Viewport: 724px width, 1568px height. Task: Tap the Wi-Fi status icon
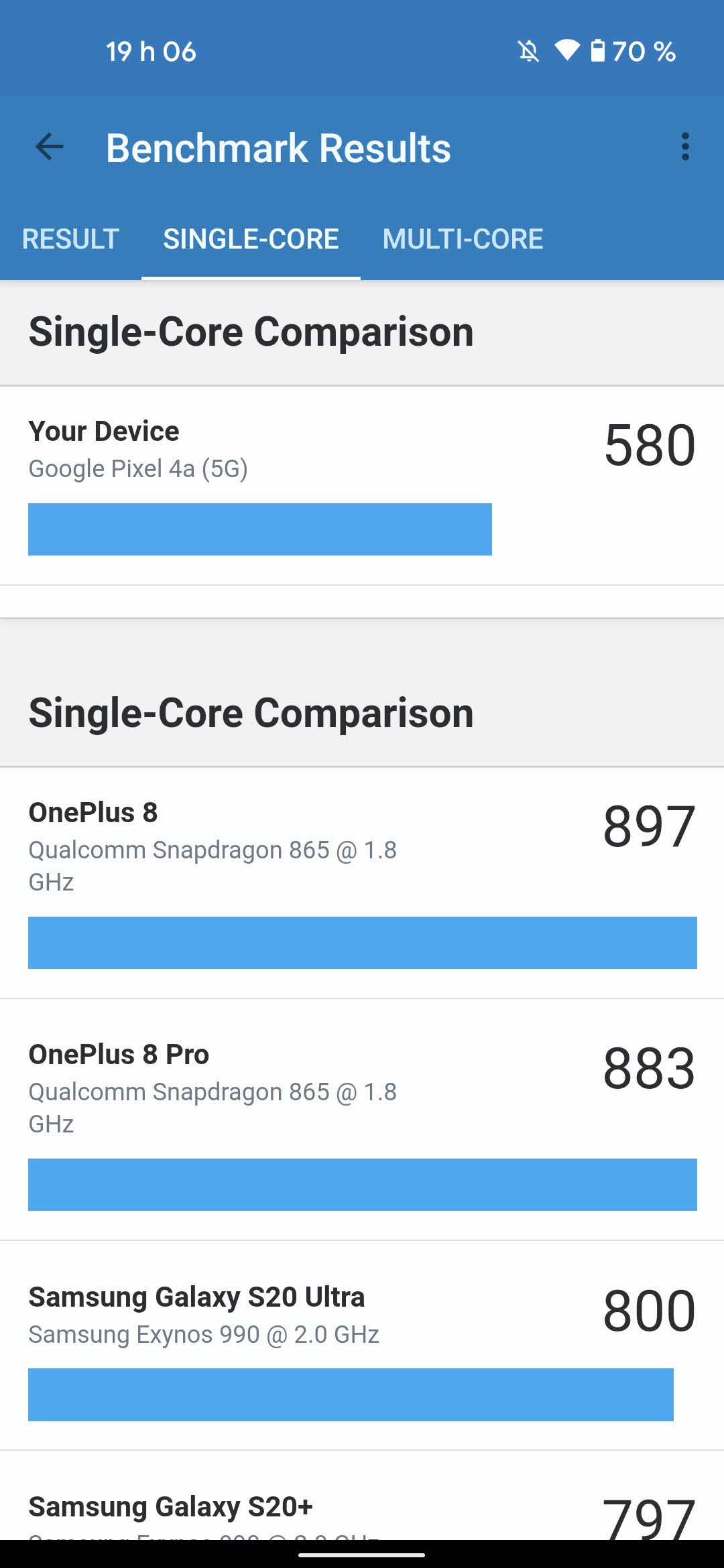567,50
